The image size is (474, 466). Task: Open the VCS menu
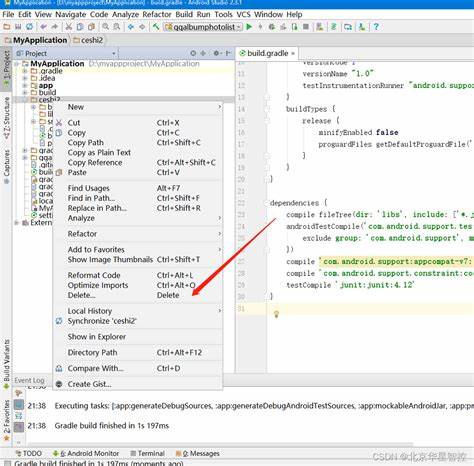tap(243, 15)
